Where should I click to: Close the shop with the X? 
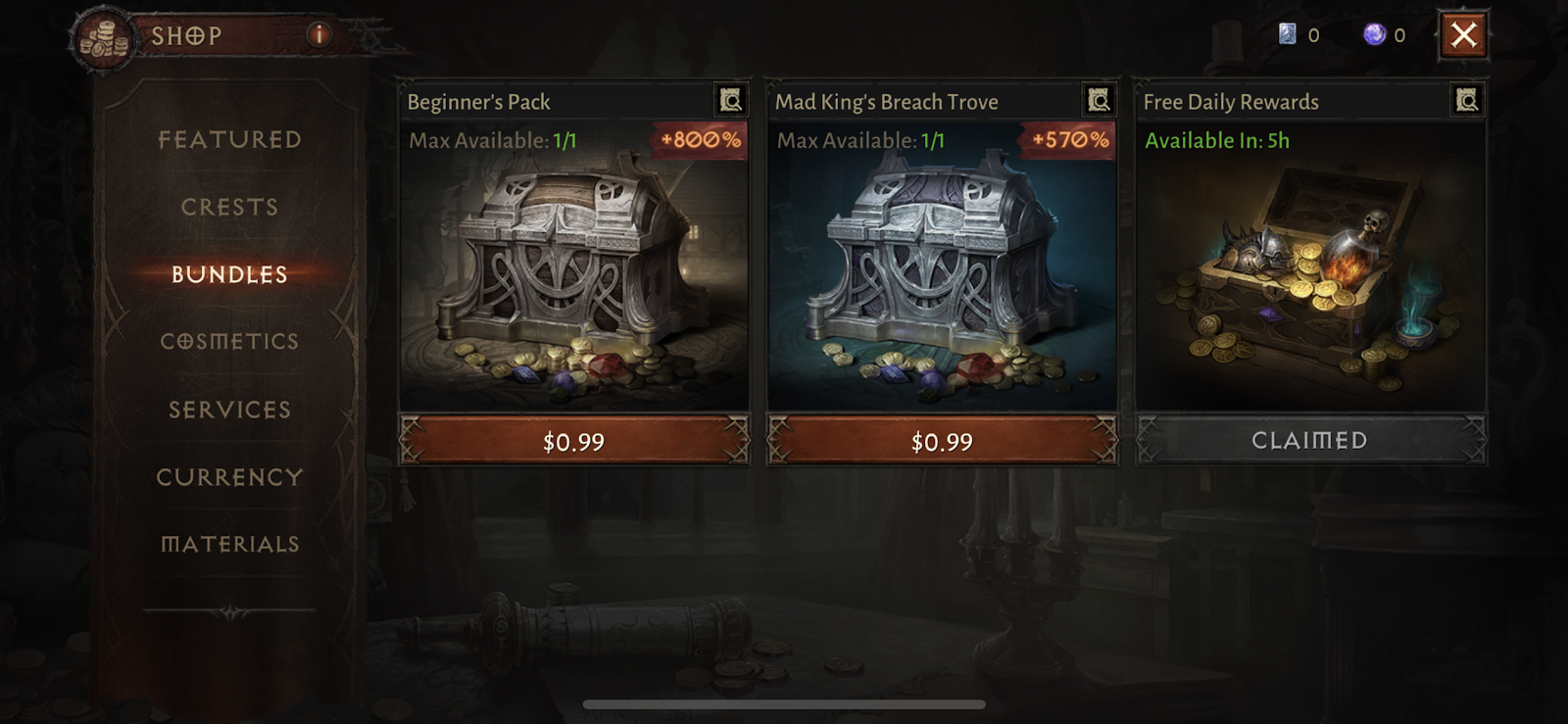tap(1464, 35)
